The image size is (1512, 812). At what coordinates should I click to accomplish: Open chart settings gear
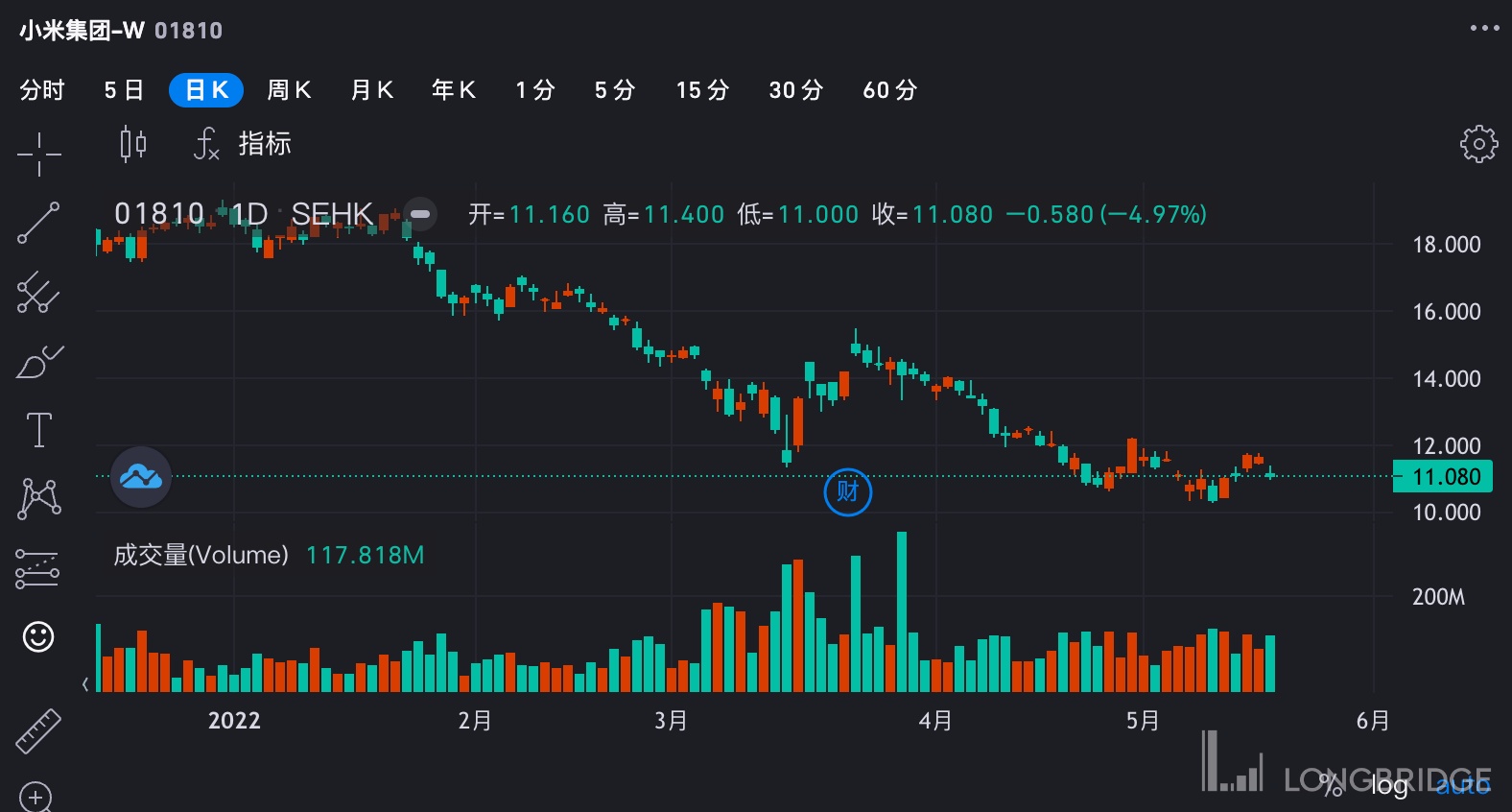[1478, 144]
